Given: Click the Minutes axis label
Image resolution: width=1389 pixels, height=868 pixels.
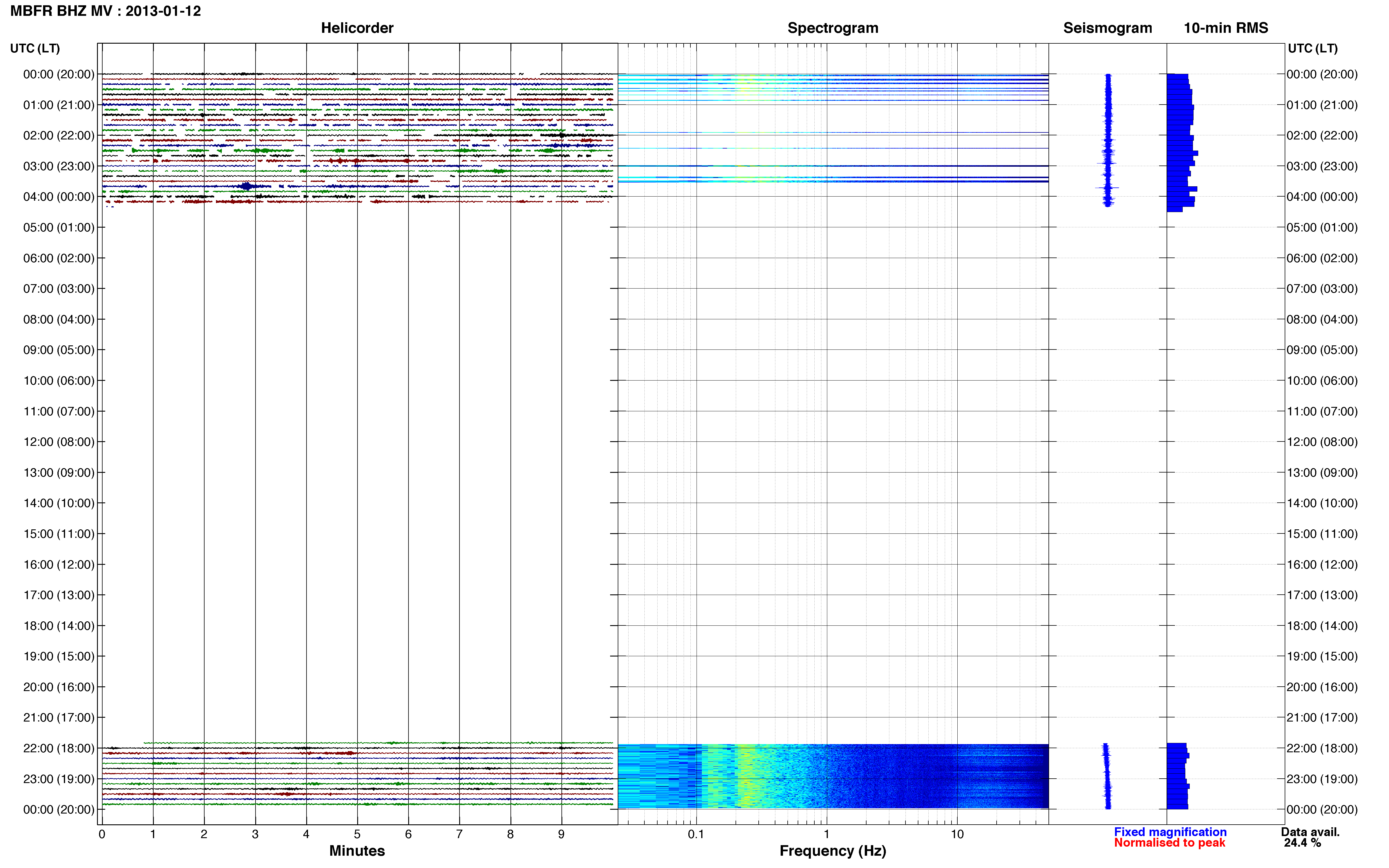Looking at the screenshot, I should (x=357, y=851).
